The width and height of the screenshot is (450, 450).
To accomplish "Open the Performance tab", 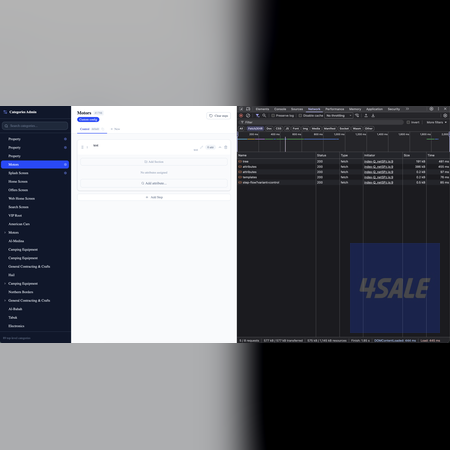I will 335,109.
